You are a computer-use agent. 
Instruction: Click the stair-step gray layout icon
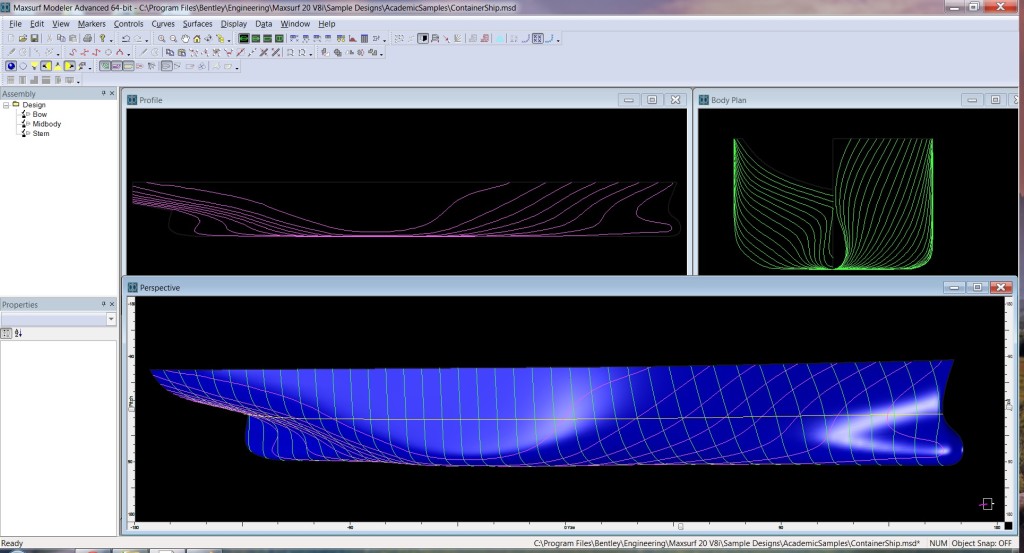tap(34, 80)
